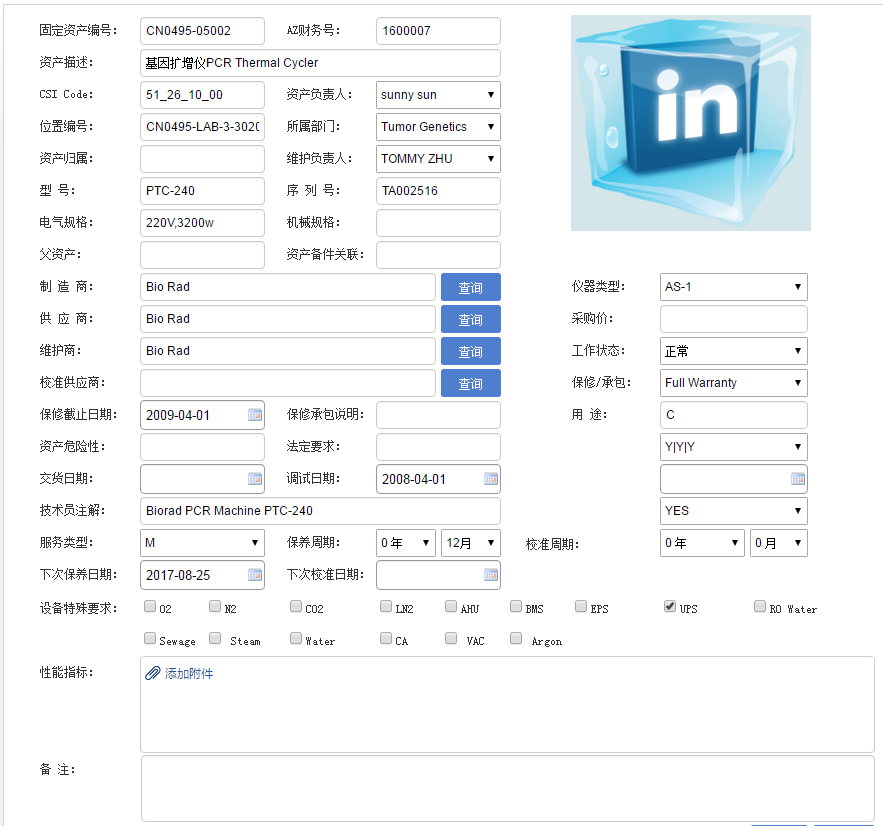Open calendar for the empty date field below 用途

click(x=797, y=479)
